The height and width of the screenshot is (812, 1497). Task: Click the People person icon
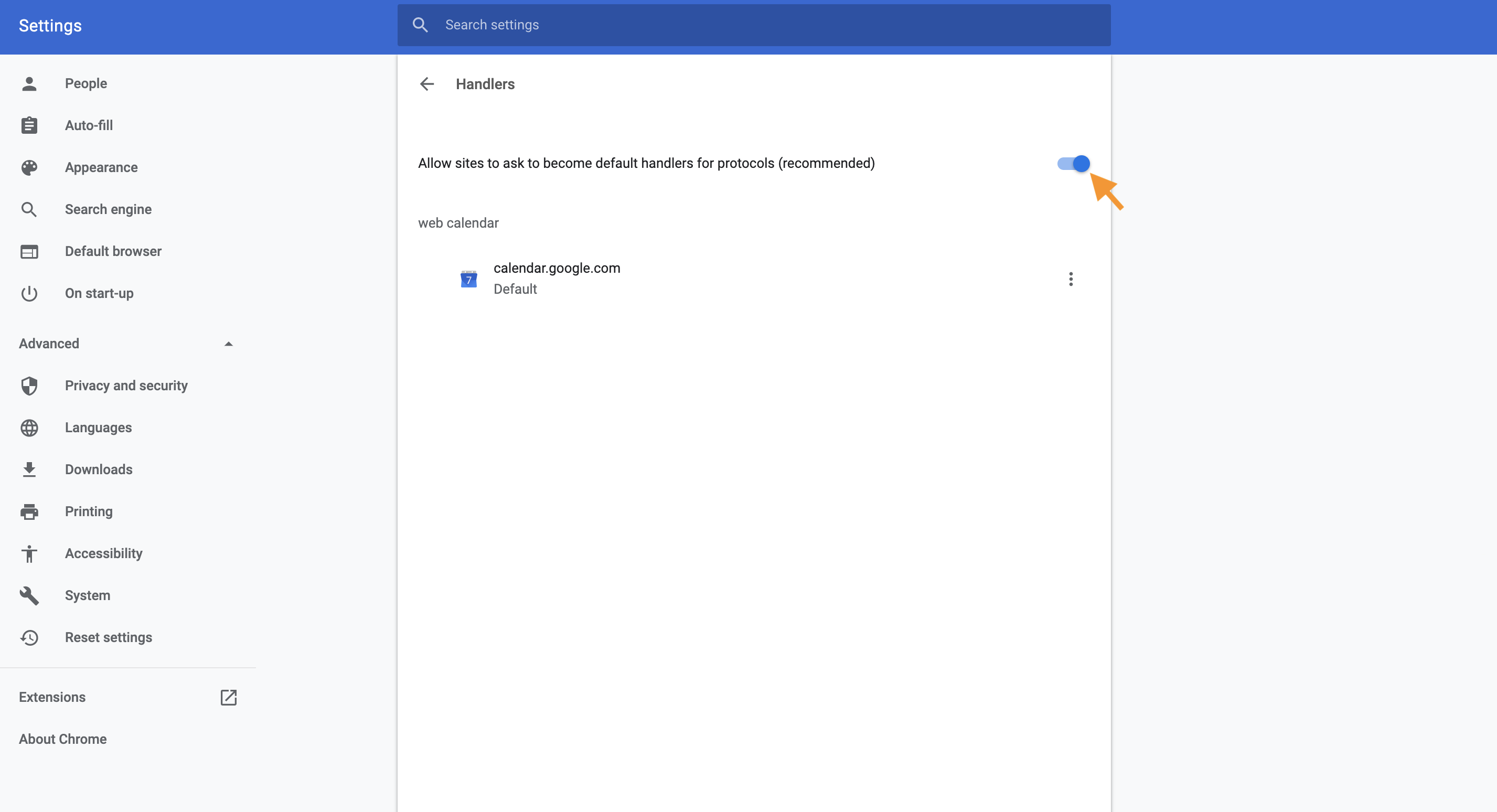(29, 84)
